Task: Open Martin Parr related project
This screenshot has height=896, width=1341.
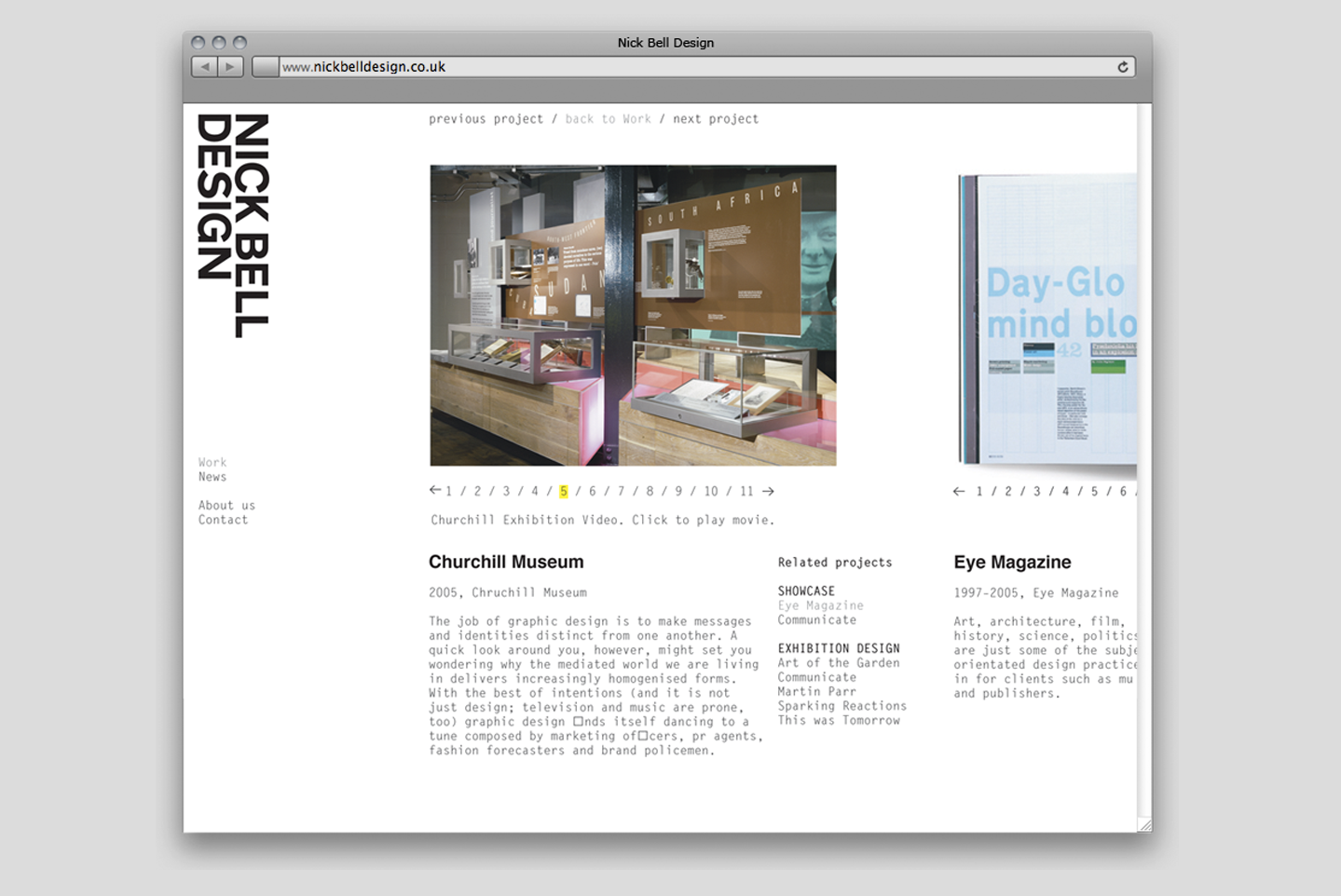Action: coord(817,691)
